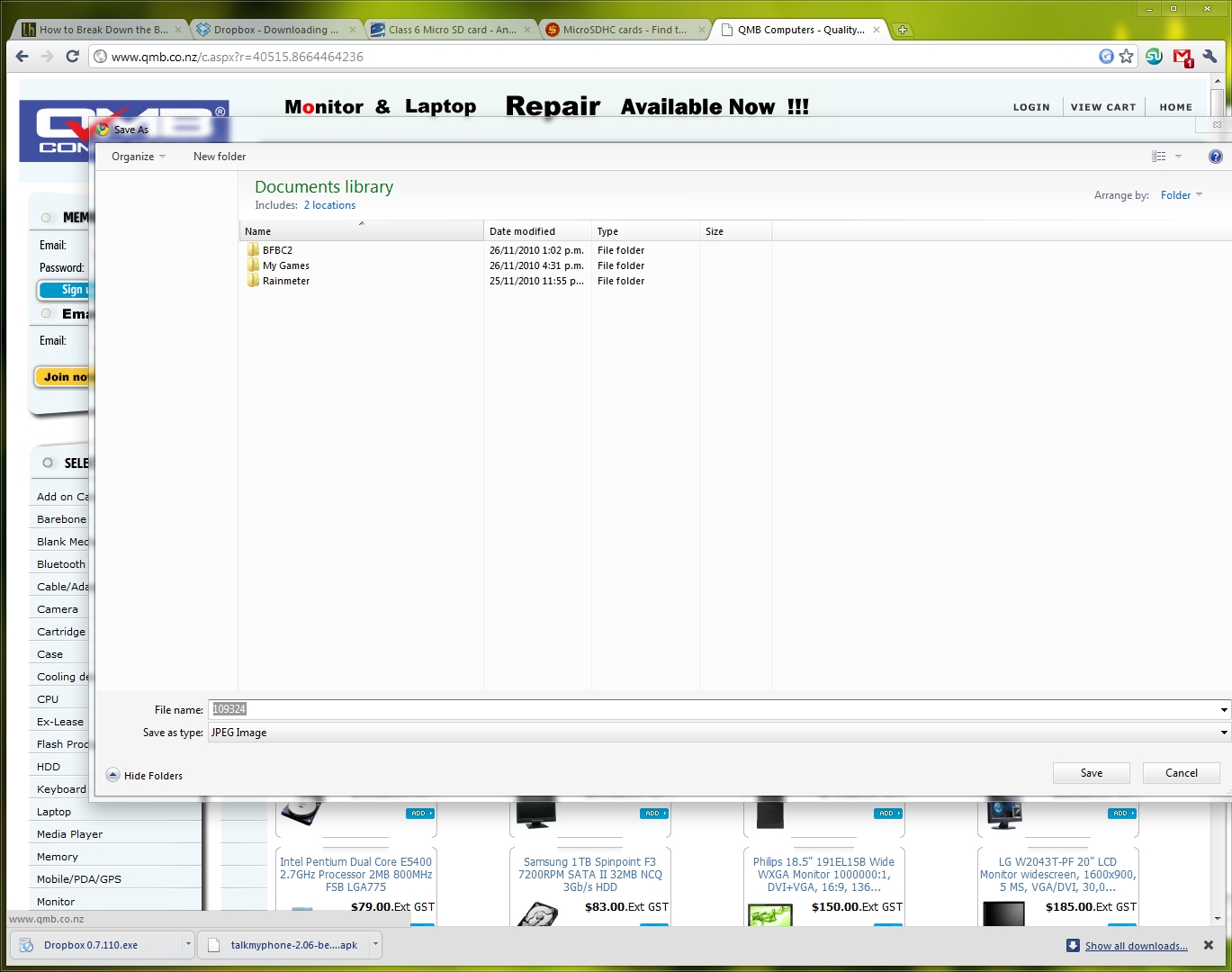Open the StumbleUpon extension icon

[x=1154, y=57]
